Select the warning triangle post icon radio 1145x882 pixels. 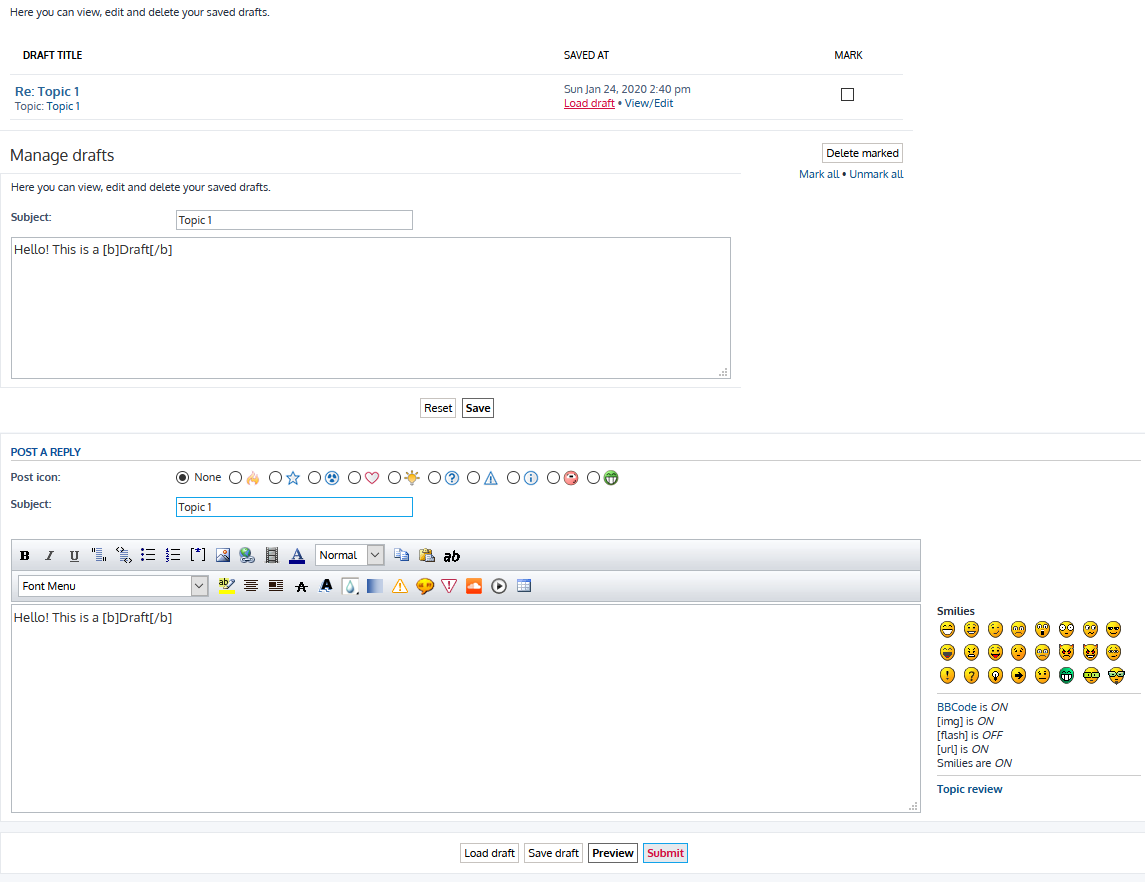tap(473, 478)
